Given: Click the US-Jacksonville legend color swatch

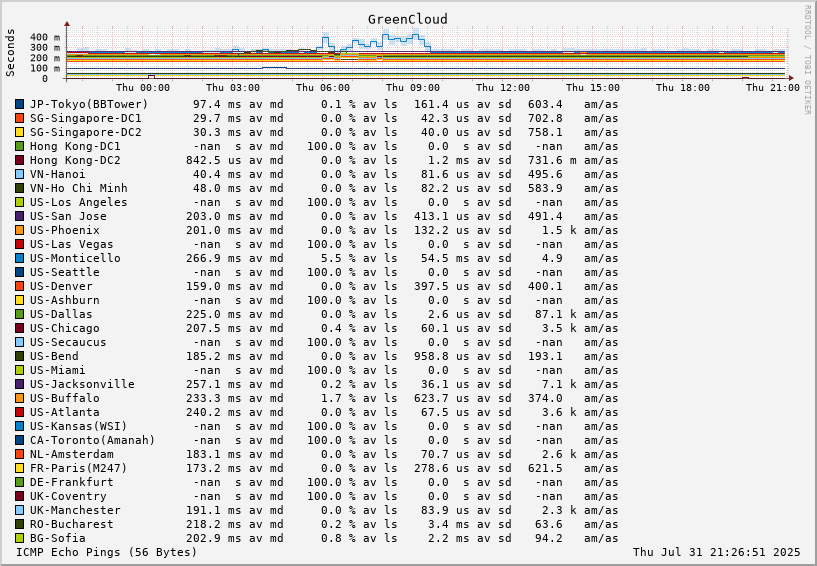Looking at the screenshot, I should [20, 384].
